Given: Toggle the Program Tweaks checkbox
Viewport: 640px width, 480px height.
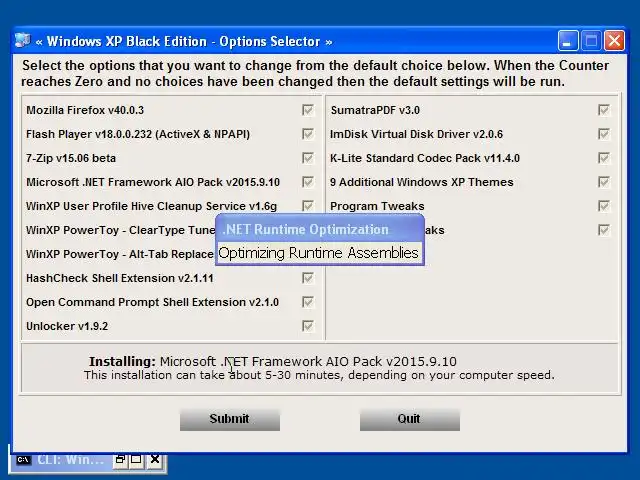Looking at the screenshot, I should tap(604, 206).
